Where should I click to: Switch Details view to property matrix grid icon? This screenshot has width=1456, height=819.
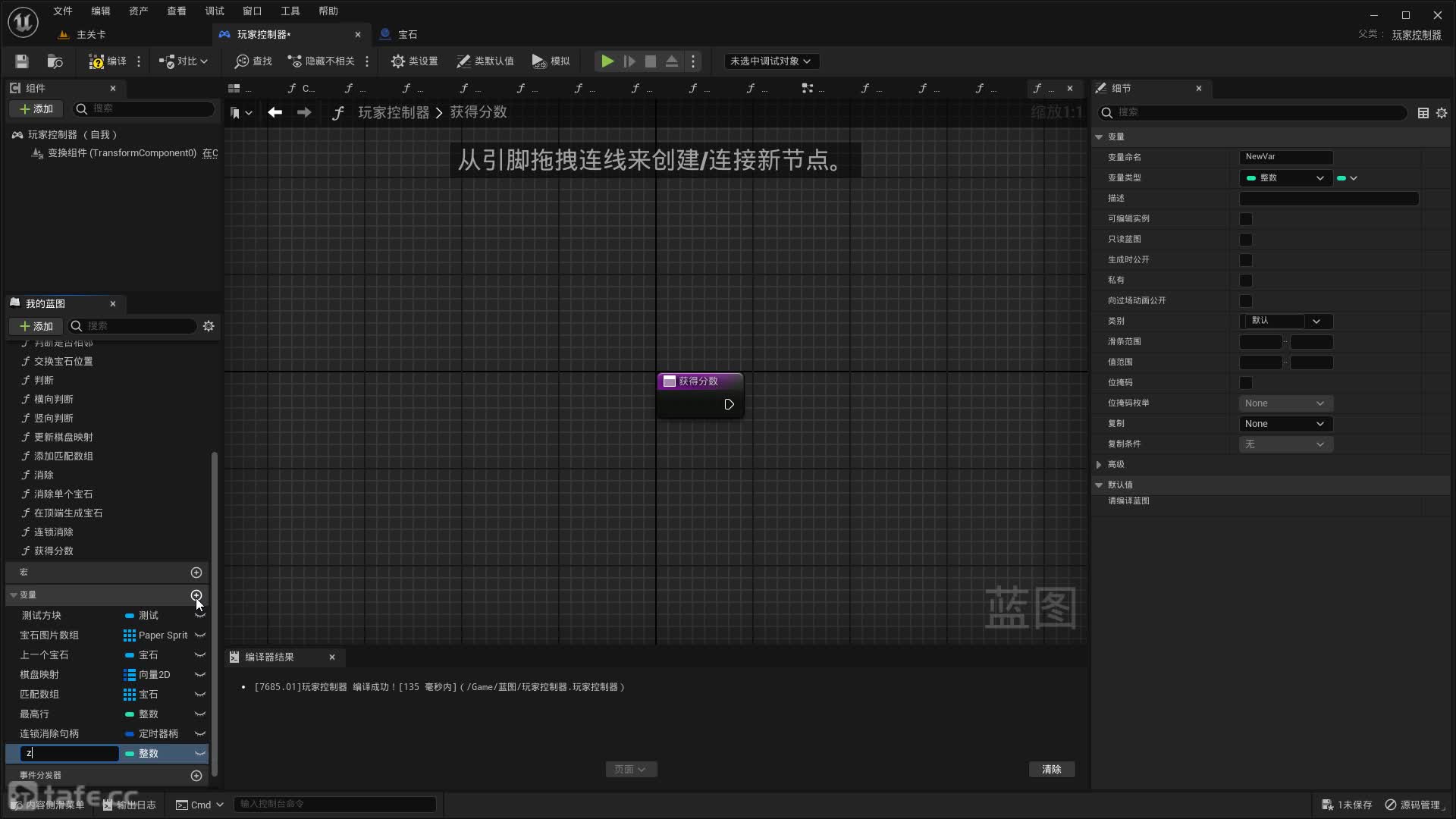click(x=1423, y=113)
